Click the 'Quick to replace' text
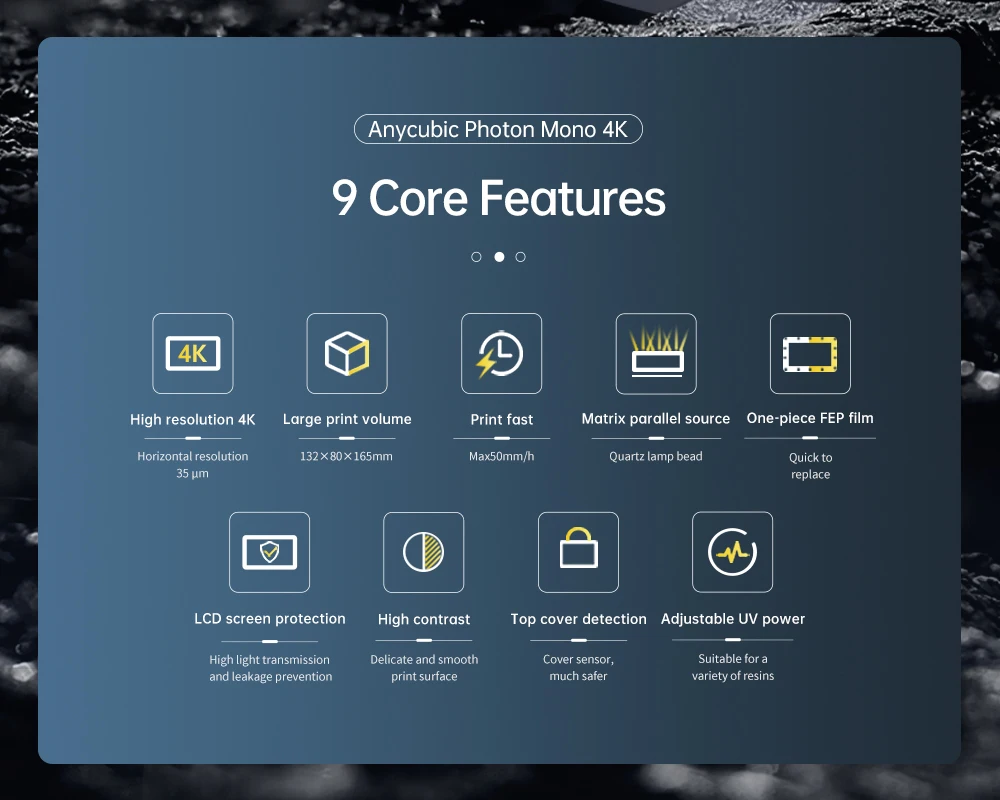 point(811,466)
